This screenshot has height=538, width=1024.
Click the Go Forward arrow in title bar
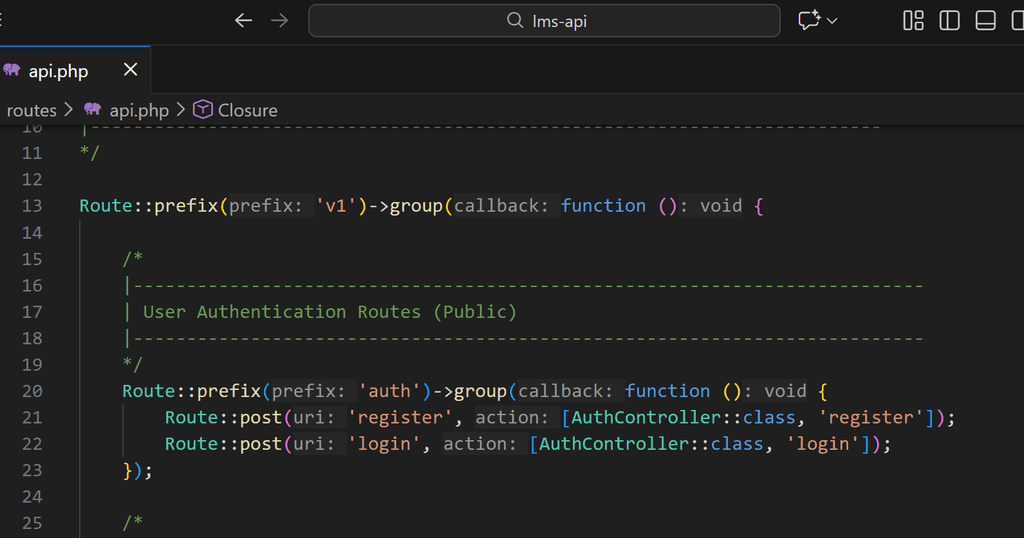coord(280,20)
